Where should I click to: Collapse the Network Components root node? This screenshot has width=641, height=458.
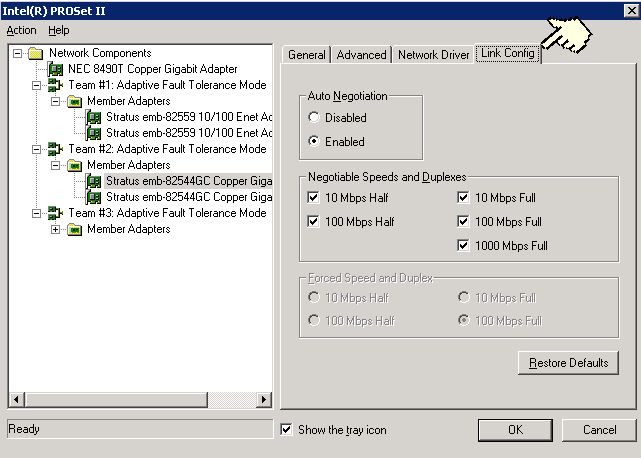(x=17, y=53)
